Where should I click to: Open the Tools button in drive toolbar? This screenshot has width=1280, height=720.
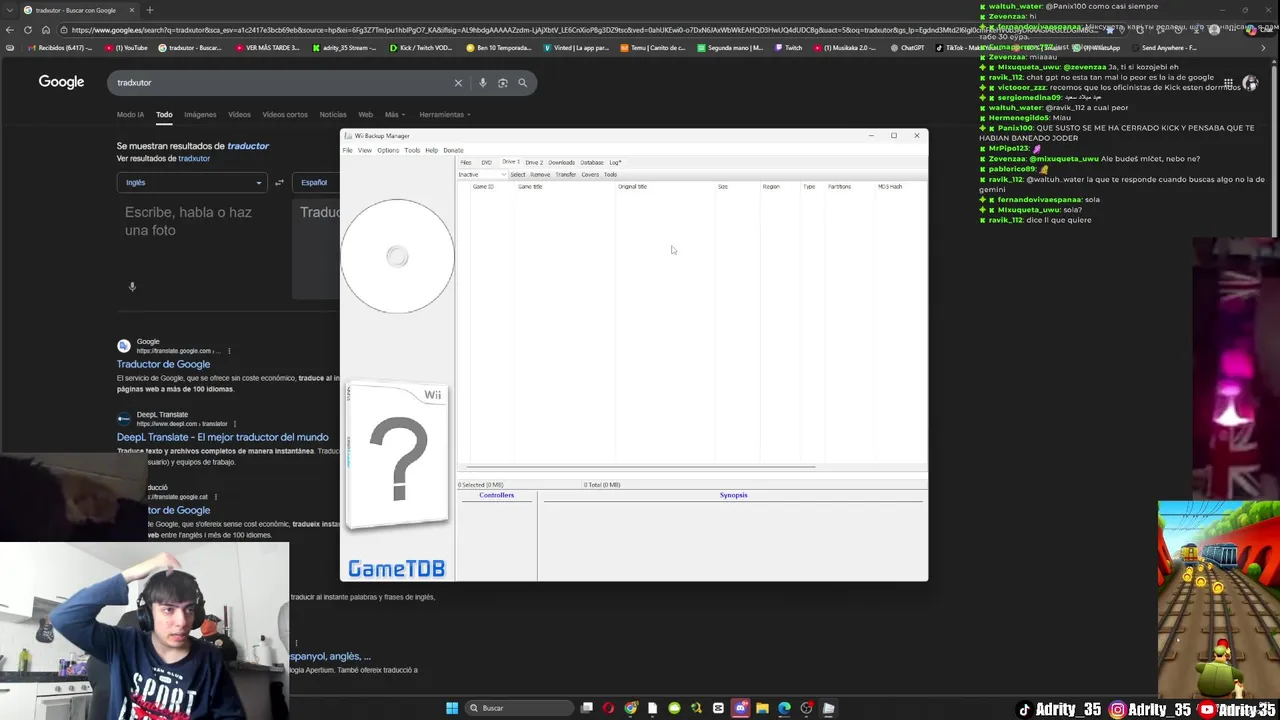click(610, 175)
